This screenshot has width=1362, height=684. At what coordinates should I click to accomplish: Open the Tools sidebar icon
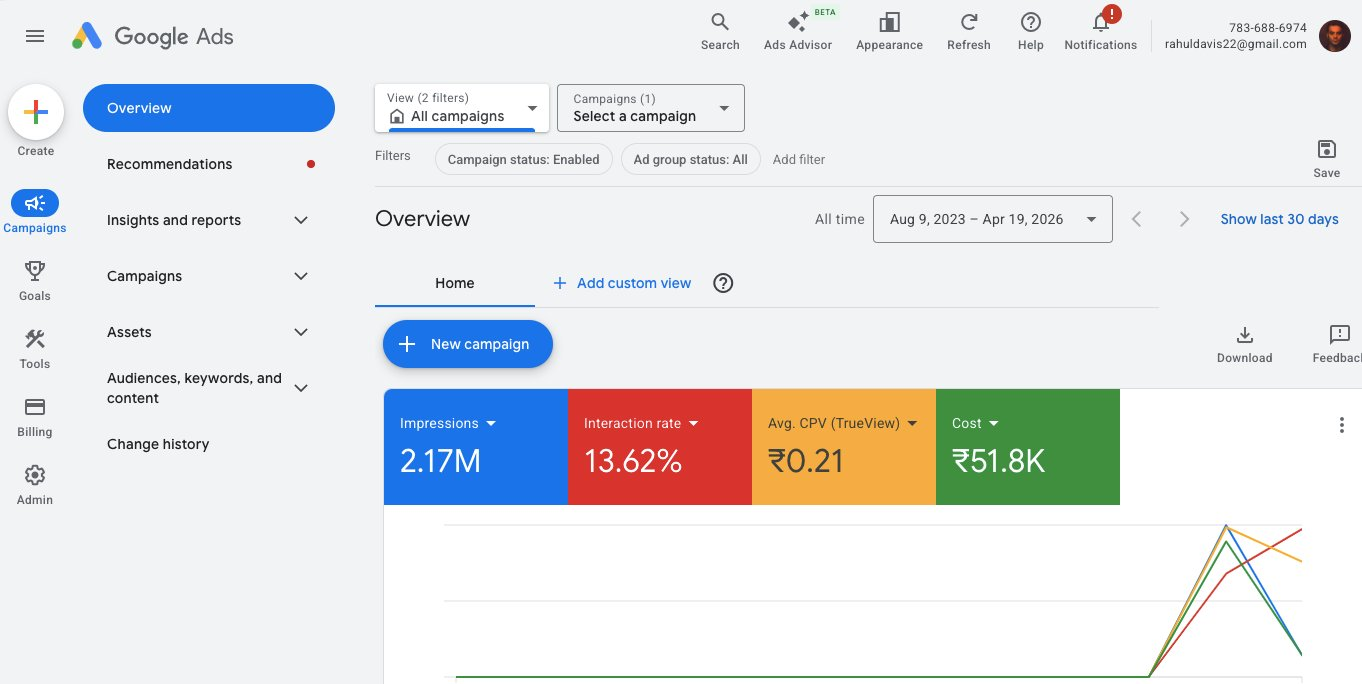[34, 346]
